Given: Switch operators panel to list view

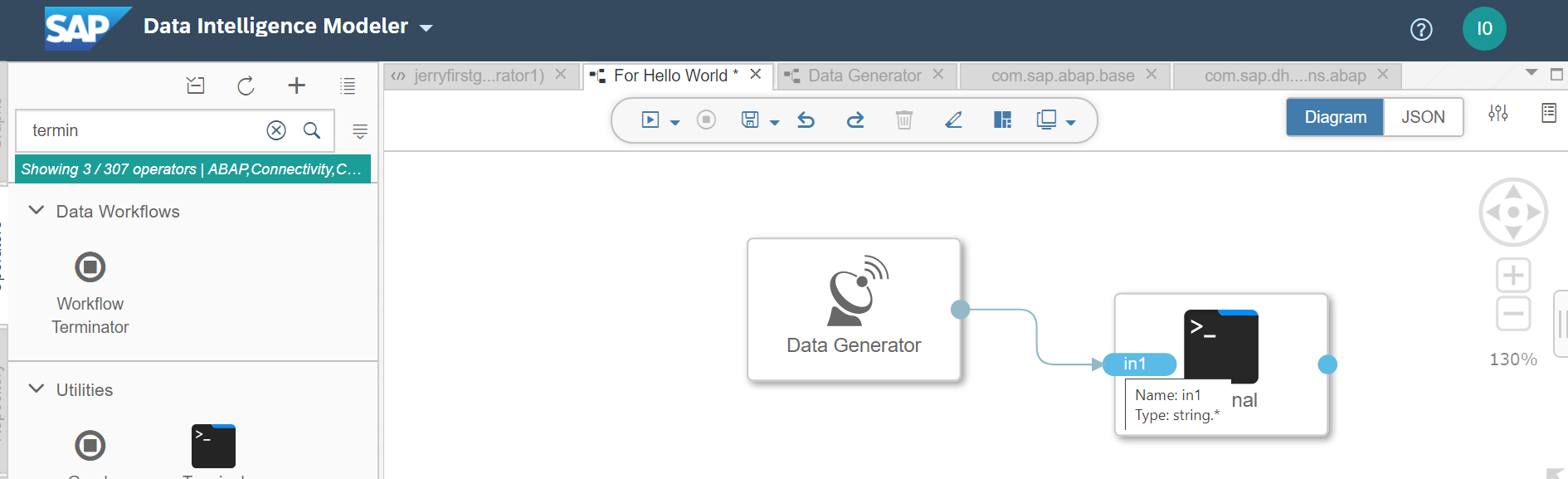Looking at the screenshot, I should point(348,85).
